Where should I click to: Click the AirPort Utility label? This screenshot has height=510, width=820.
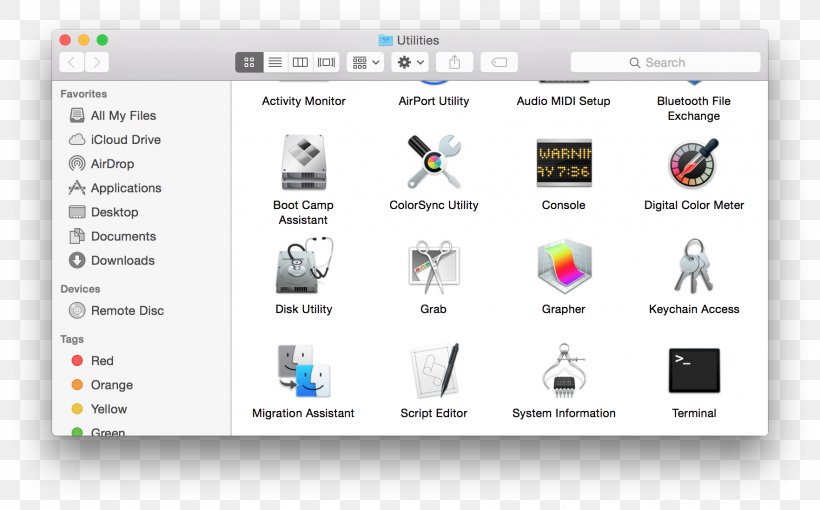(x=434, y=101)
